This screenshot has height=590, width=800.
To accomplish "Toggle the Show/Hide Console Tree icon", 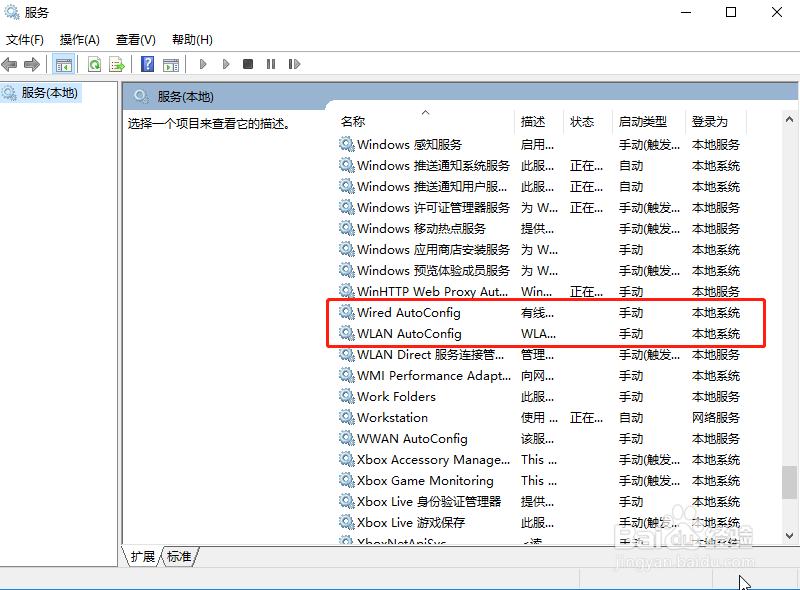I will pyautogui.click(x=62, y=64).
